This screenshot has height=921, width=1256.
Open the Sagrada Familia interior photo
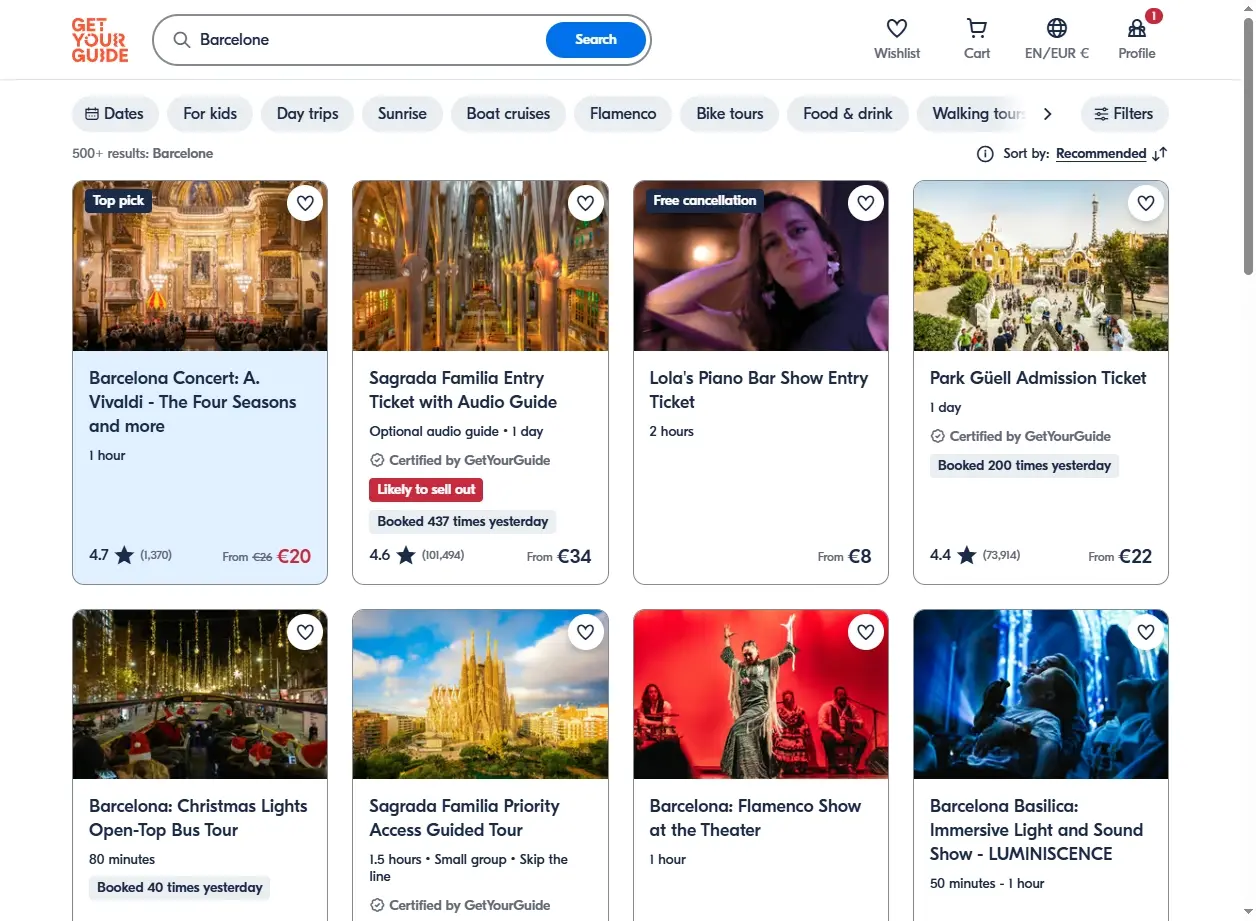(480, 266)
